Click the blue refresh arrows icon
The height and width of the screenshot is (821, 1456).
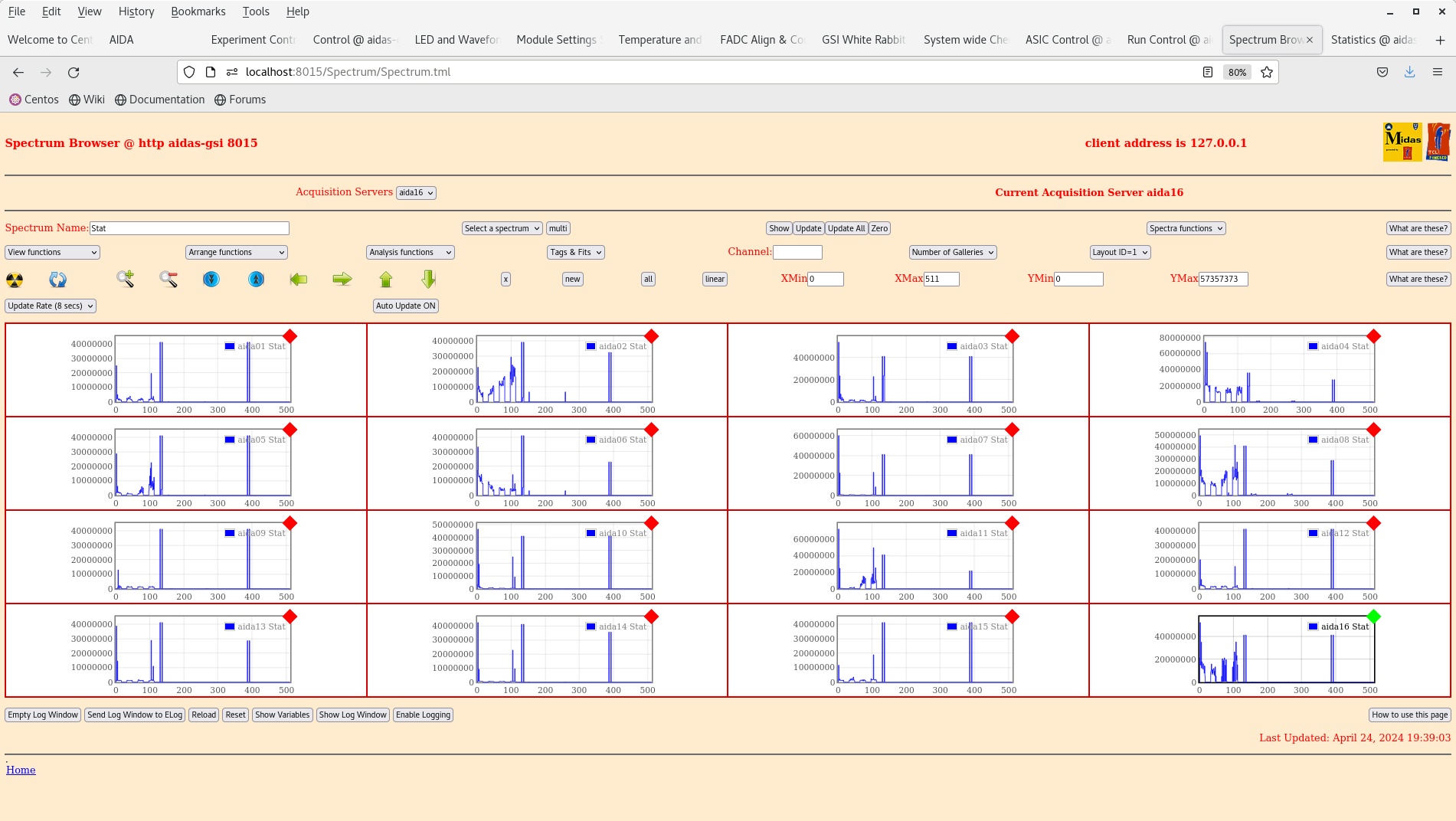[x=58, y=280]
